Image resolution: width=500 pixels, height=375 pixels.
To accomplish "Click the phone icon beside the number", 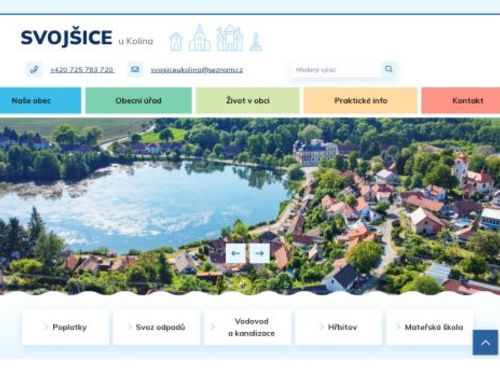I will click(x=34, y=70).
